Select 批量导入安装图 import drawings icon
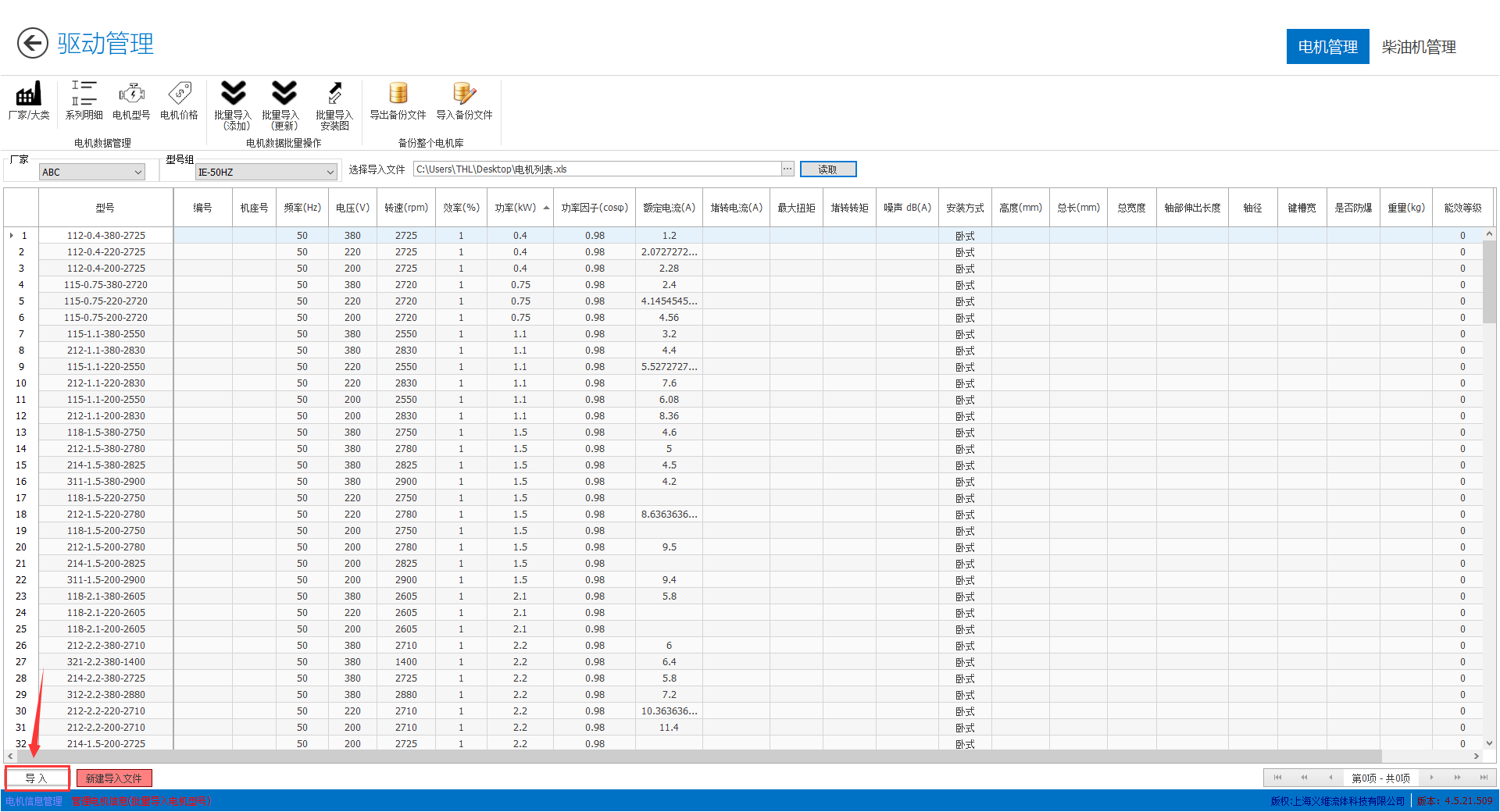1500x812 pixels. 334,105
